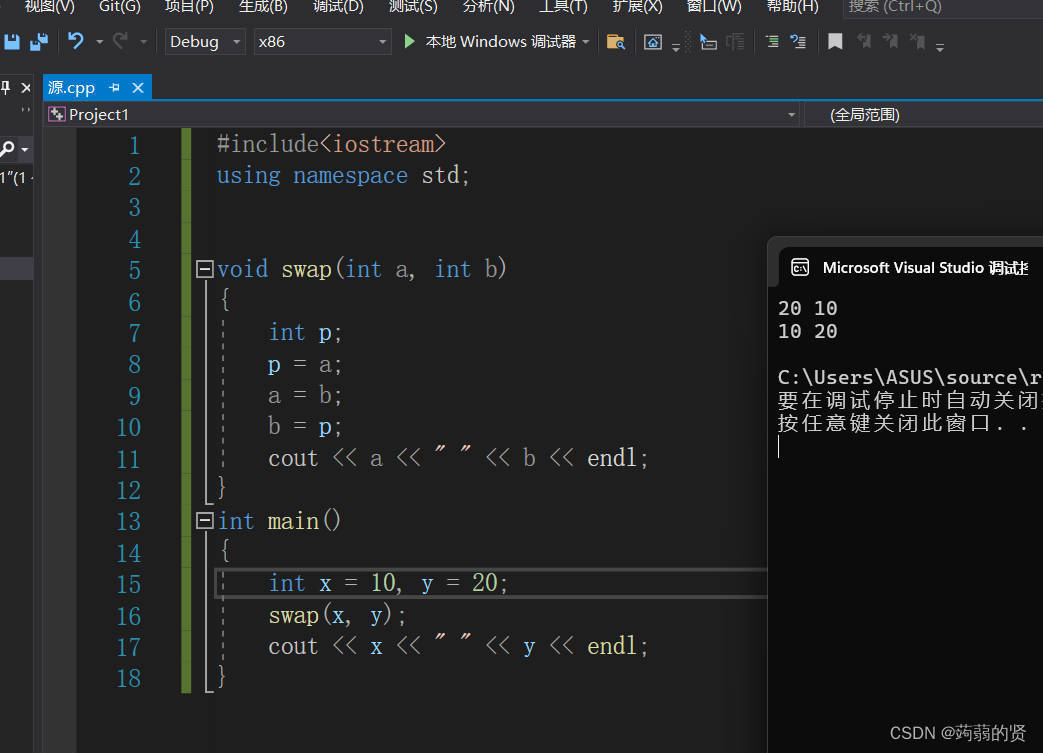This screenshot has height=753, width=1043.
Task: Click the Save All icon
Action: (39, 42)
